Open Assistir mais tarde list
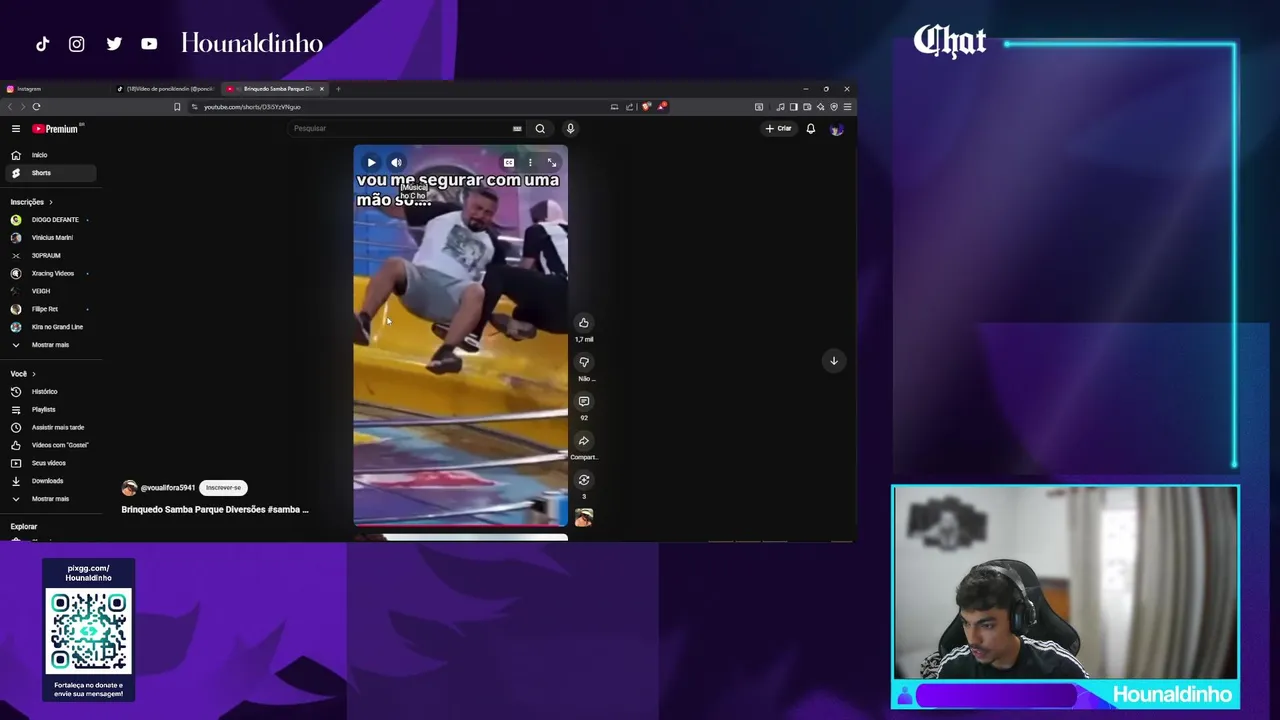 point(49,427)
